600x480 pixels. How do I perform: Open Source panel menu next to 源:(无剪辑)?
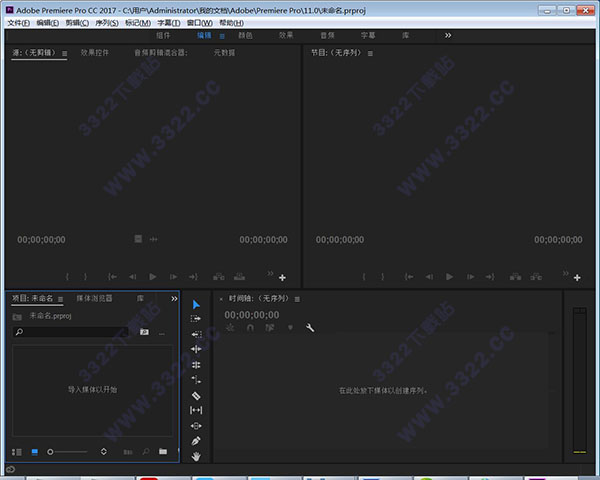(x=65, y=54)
